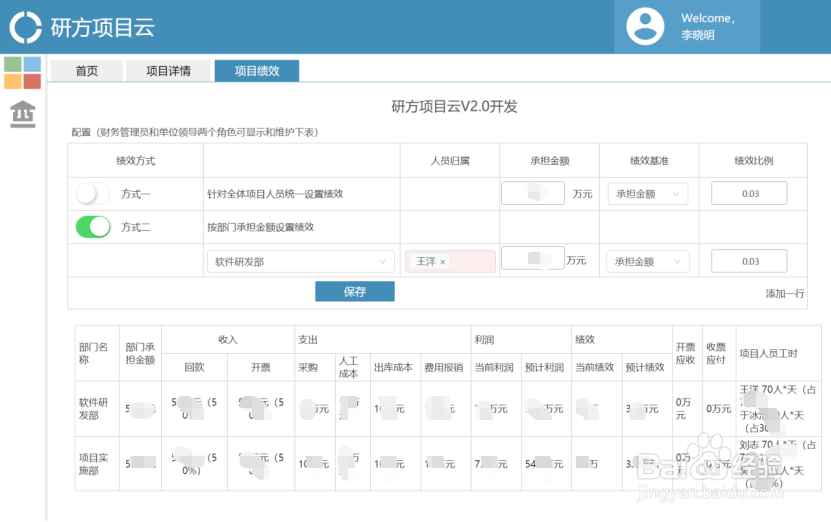This screenshot has width=831, height=522.
Task: Open the user avatar profile icon
Action: pos(645,26)
